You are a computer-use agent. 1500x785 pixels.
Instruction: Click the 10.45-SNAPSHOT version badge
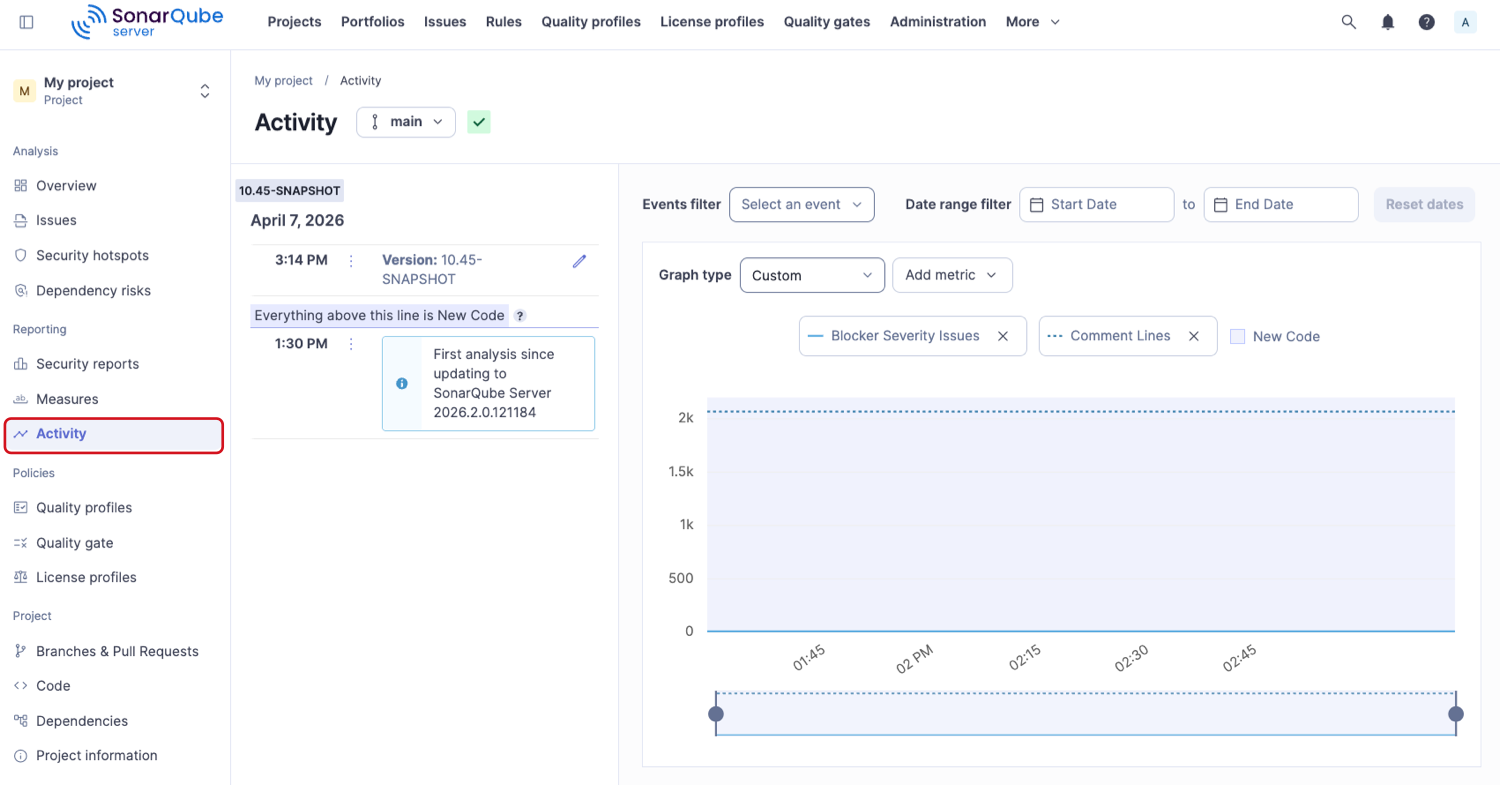290,191
